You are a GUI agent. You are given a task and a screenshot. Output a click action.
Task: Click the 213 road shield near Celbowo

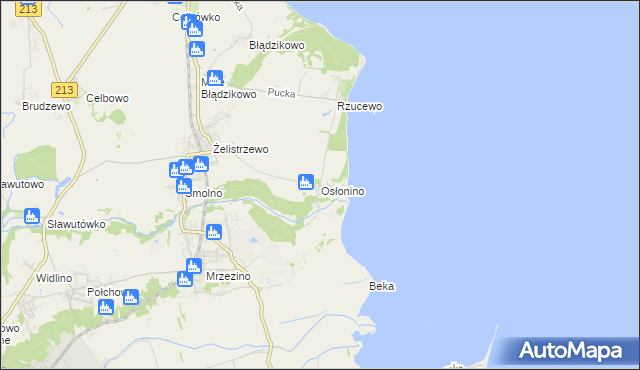64,90
